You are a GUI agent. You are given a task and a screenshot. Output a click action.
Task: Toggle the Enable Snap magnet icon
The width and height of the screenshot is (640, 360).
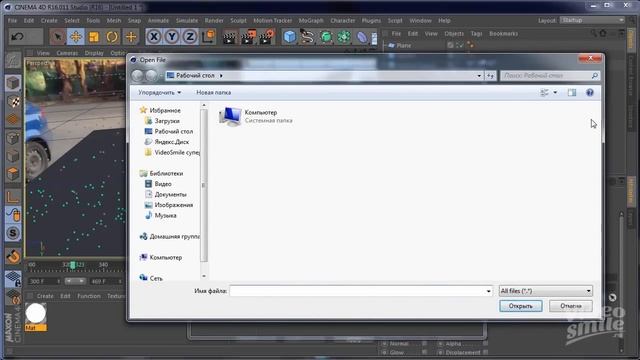pyautogui.click(x=13, y=256)
